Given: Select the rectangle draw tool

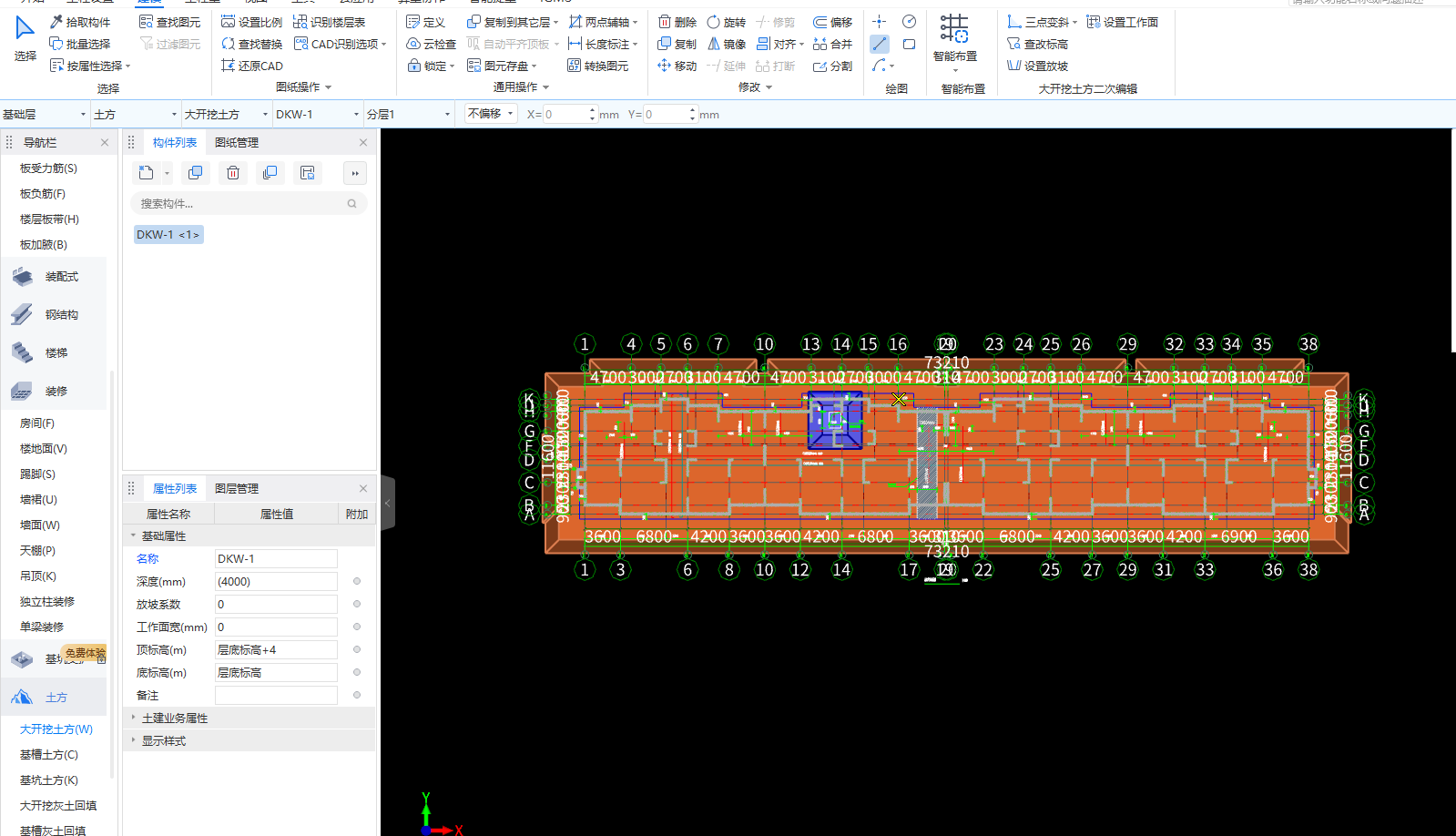Looking at the screenshot, I should pyautogui.click(x=909, y=44).
